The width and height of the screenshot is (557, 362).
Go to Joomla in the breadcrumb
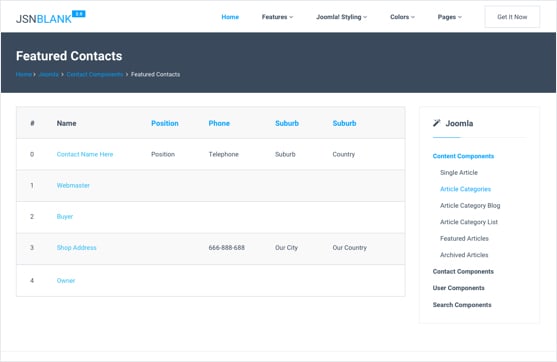coord(49,74)
